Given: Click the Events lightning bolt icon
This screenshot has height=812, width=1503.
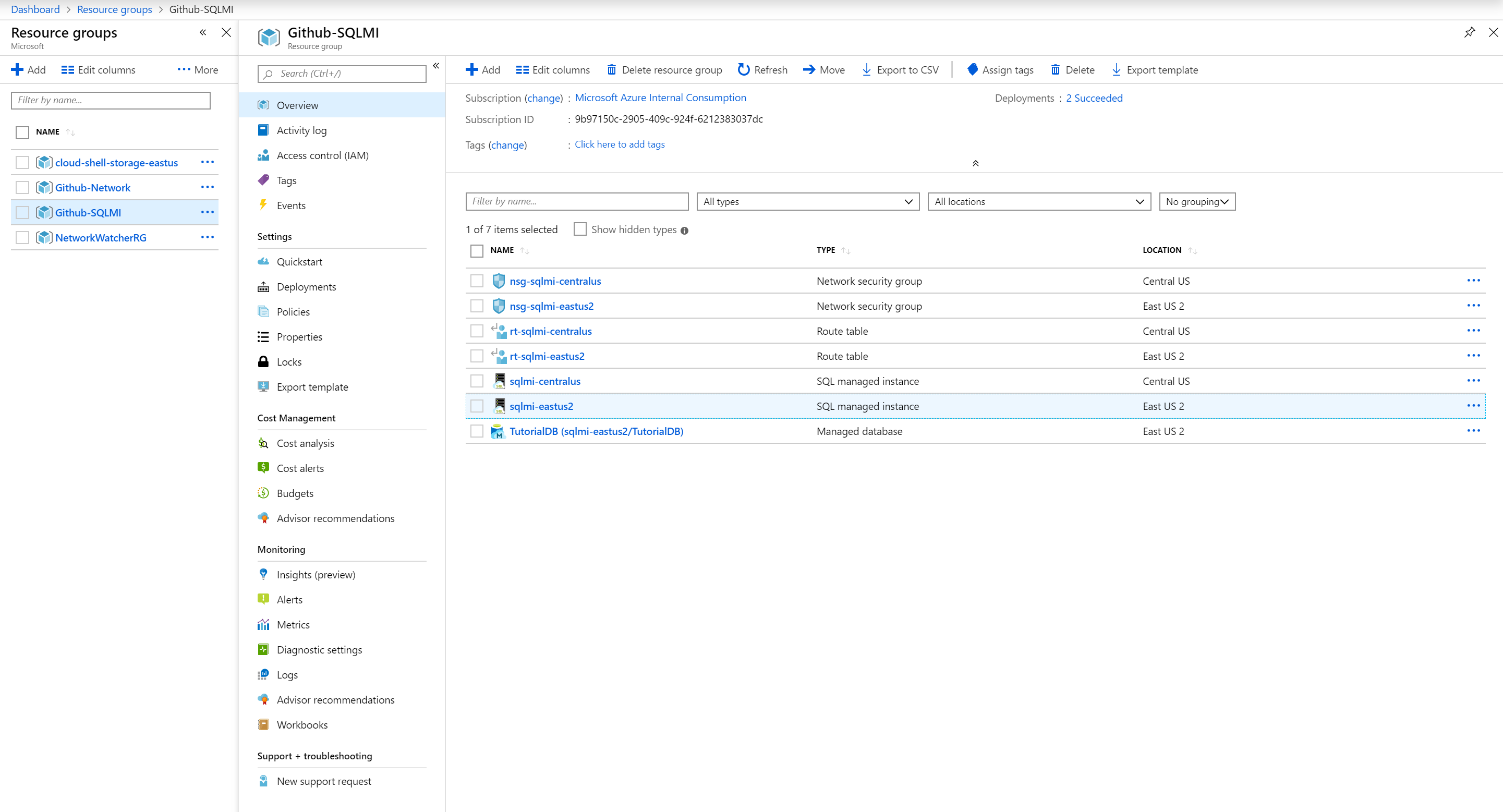Looking at the screenshot, I should coord(263,205).
